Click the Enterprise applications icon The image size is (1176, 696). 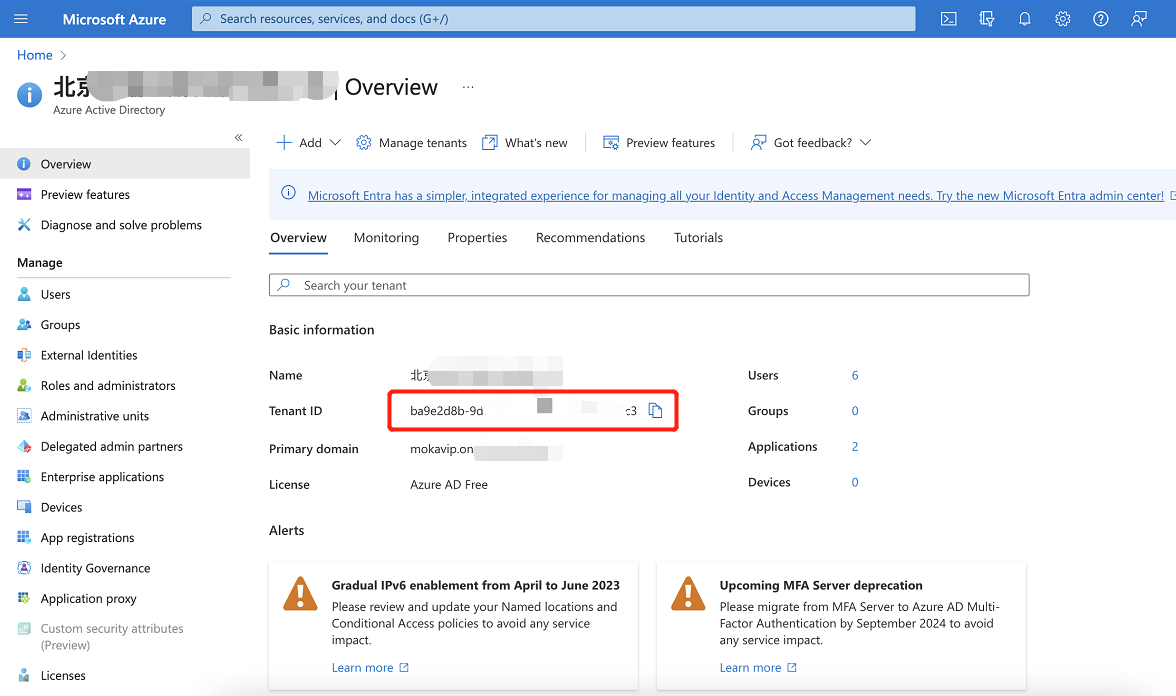coord(24,476)
